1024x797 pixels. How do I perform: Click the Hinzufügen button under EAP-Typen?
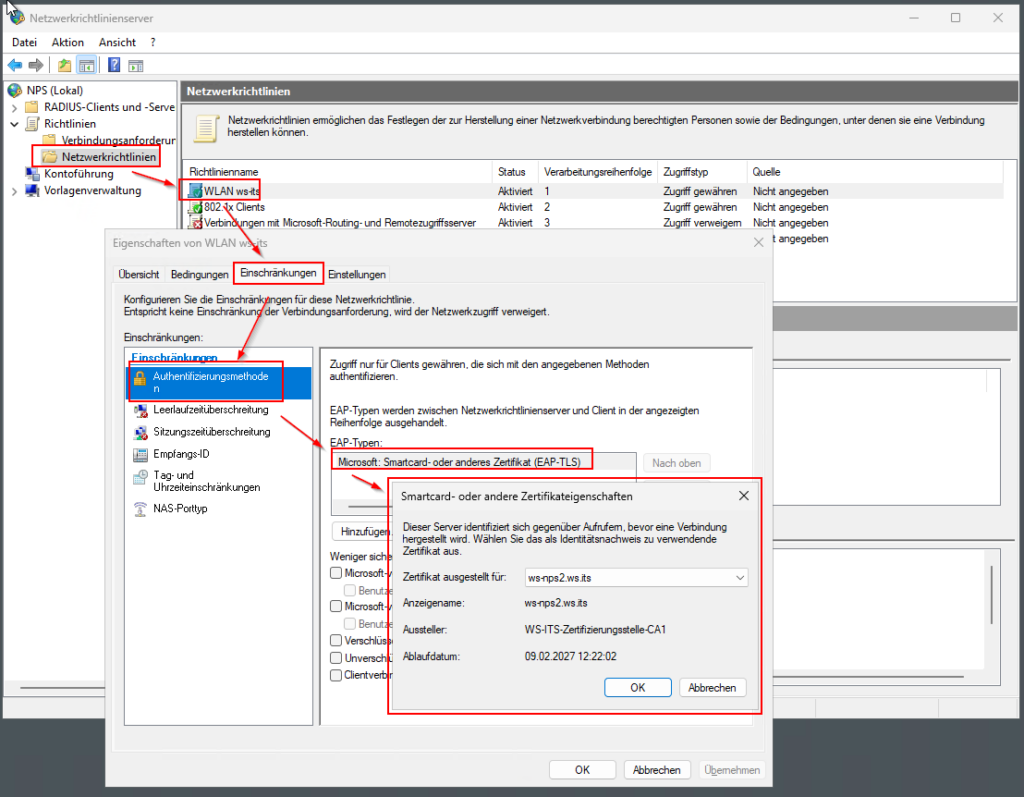coord(364,532)
